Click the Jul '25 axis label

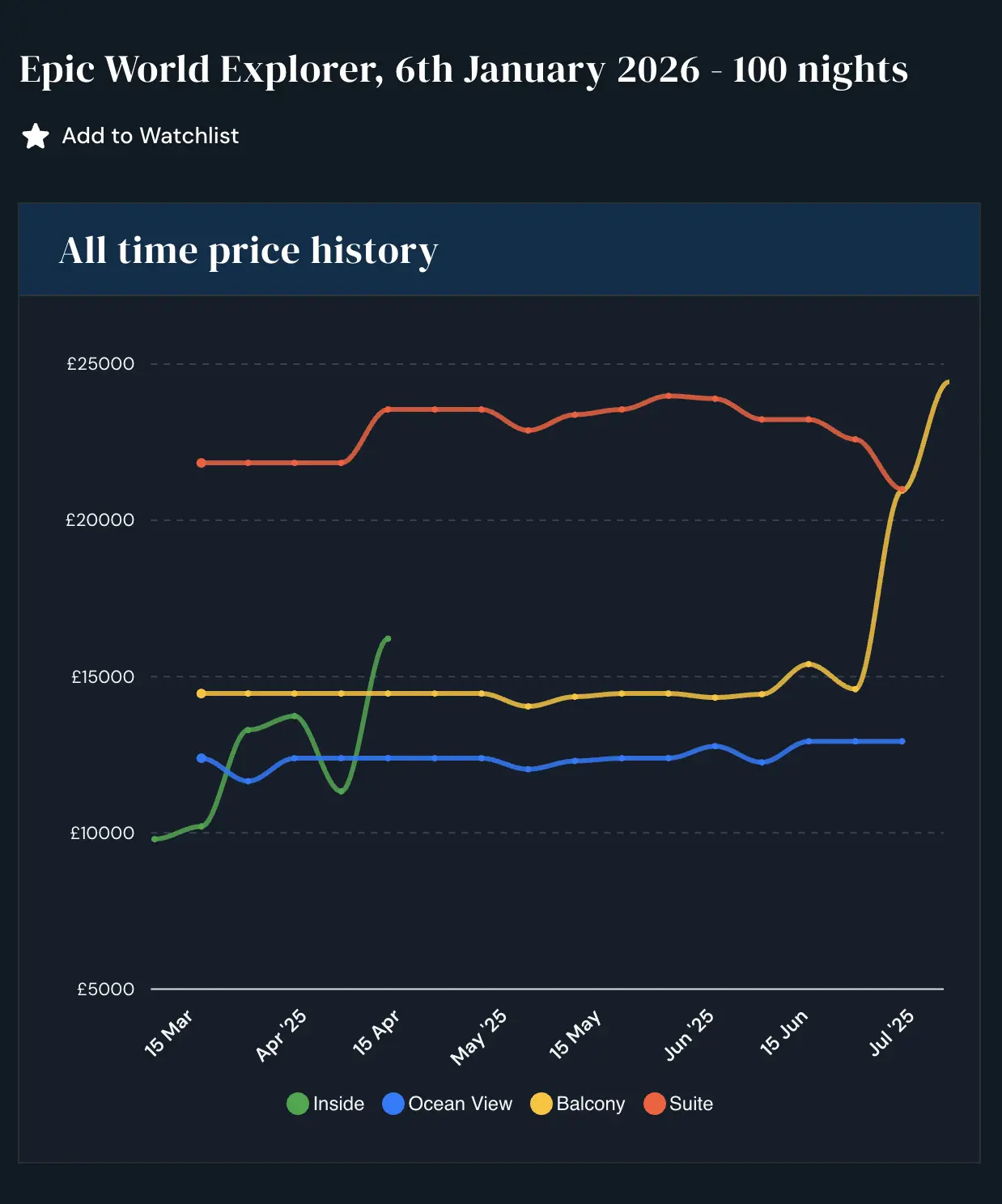891,1033
